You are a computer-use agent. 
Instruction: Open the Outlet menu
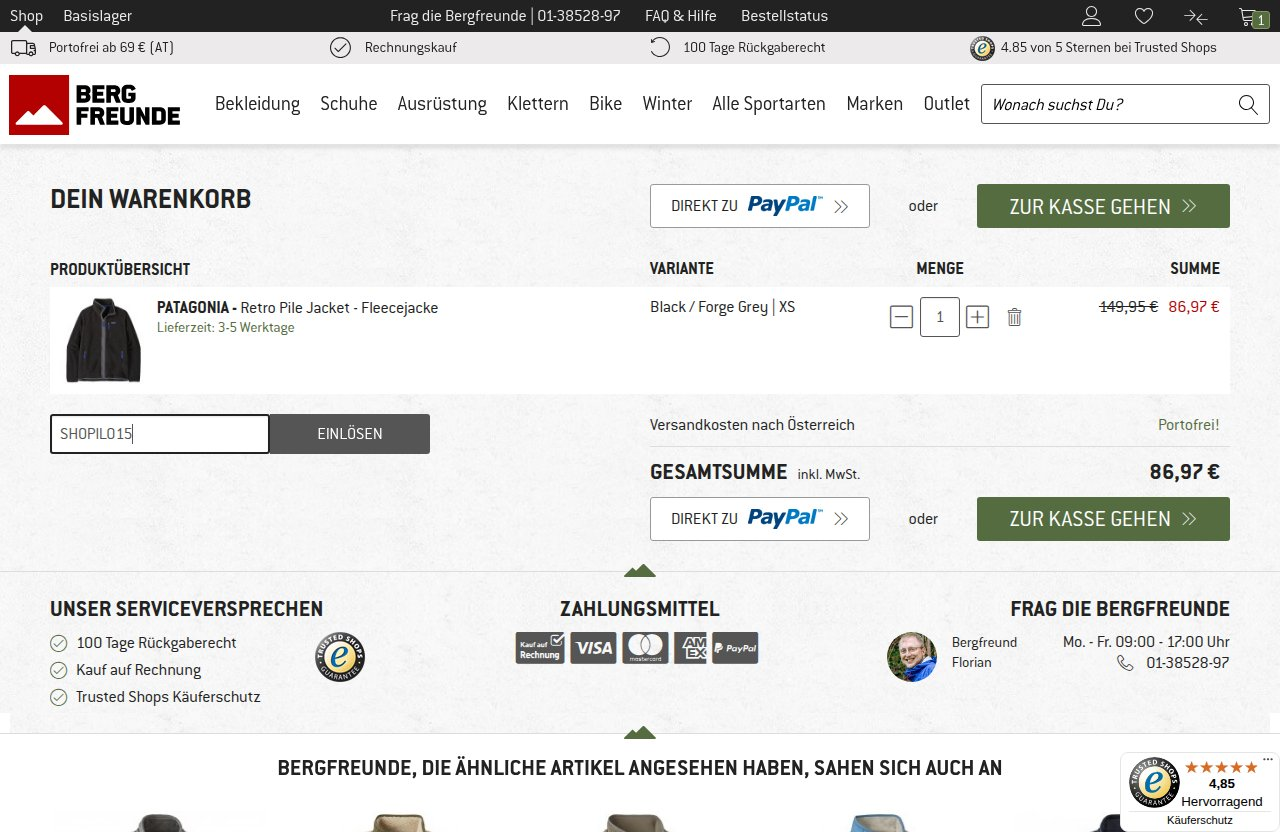coord(947,104)
